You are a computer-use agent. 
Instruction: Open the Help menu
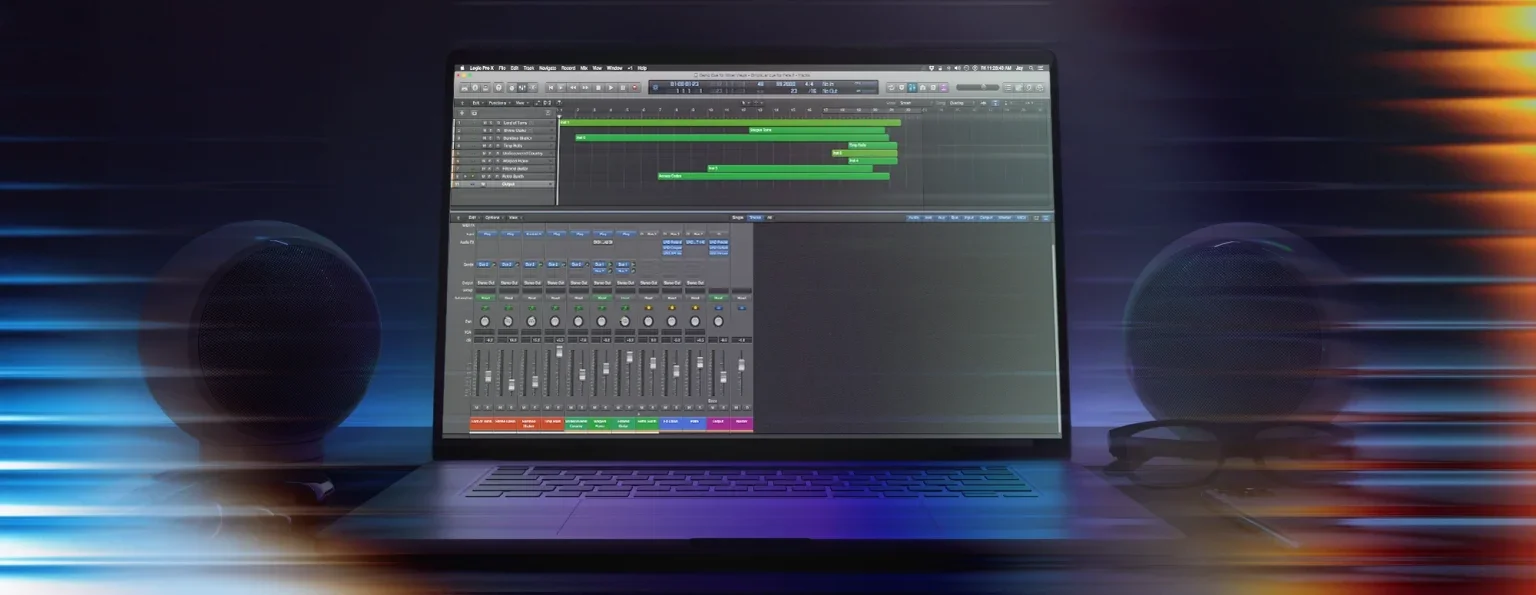(x=642, y=68)
